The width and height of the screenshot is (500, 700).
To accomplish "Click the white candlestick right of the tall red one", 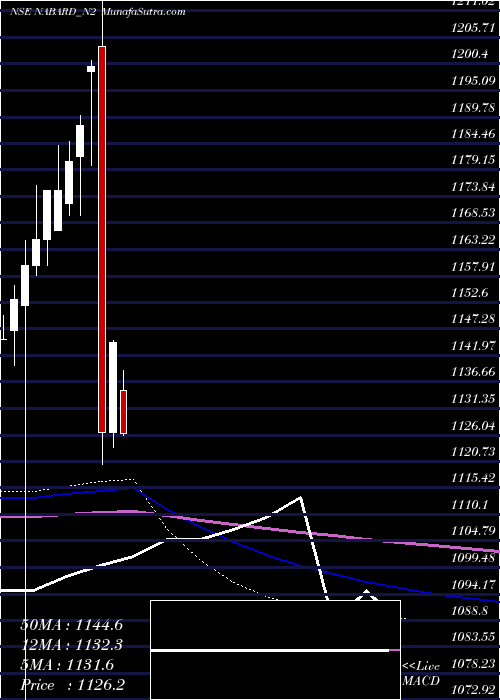I will coord(113,388).
